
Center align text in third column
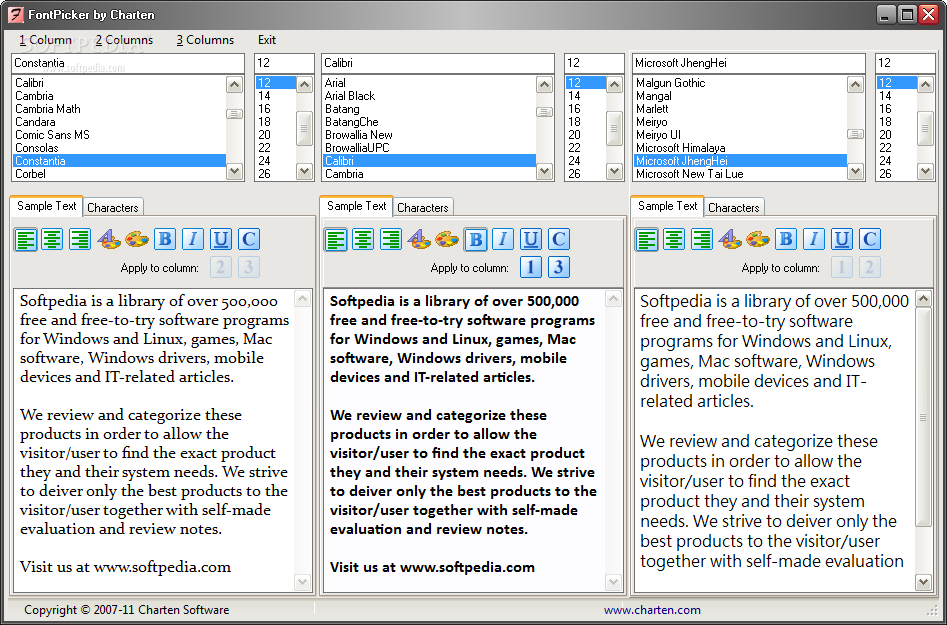[674, 239]
